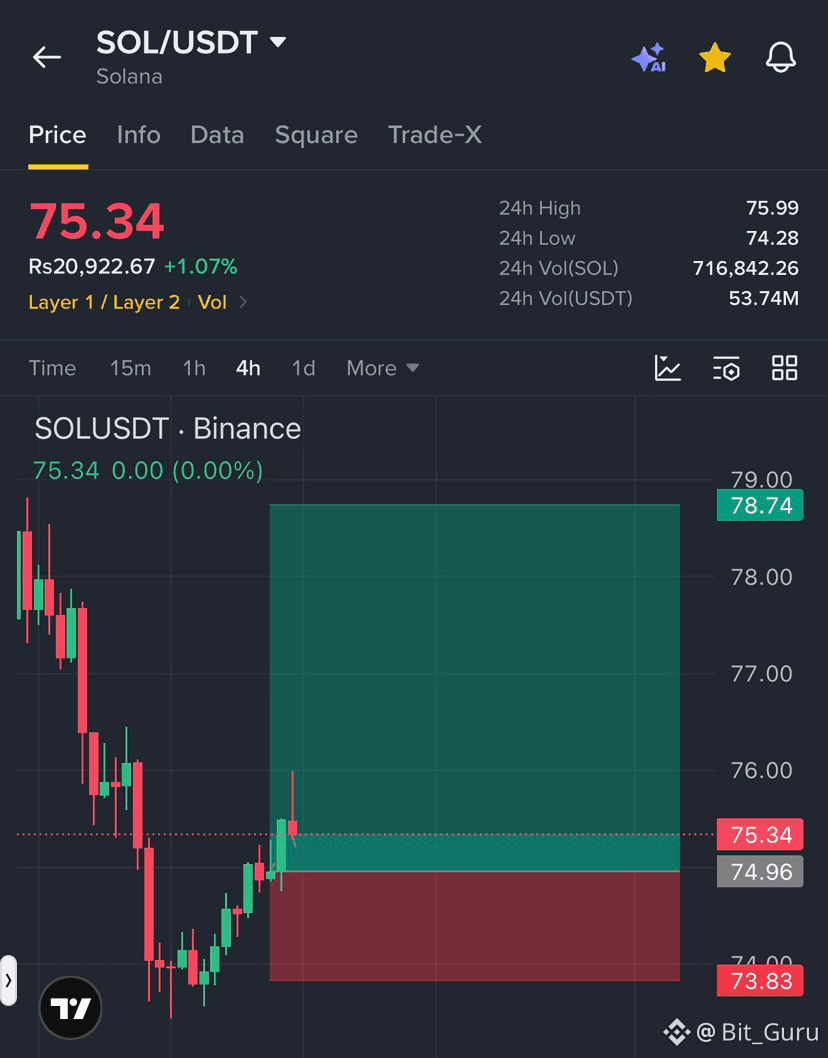Click the large 75.34 price
Image resolution: width=828 pixels, height=1058 pixels.
tap(96, 221)
